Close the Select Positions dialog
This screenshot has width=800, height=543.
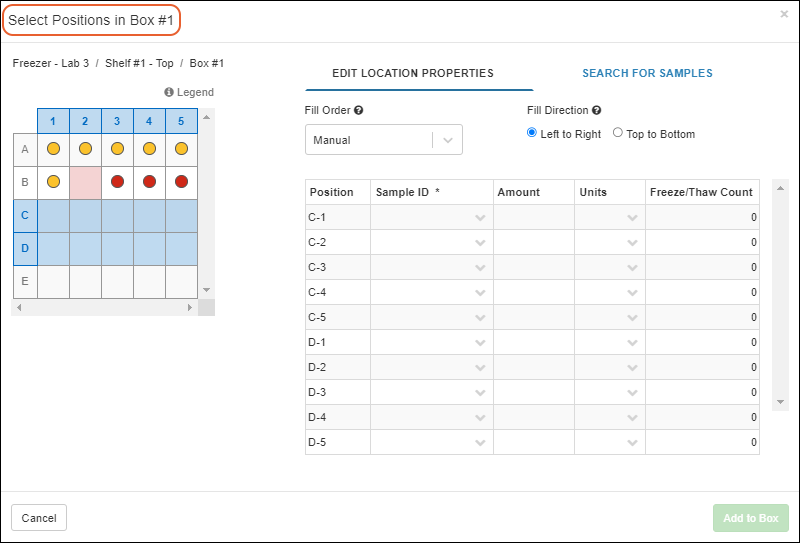(784, 15)
